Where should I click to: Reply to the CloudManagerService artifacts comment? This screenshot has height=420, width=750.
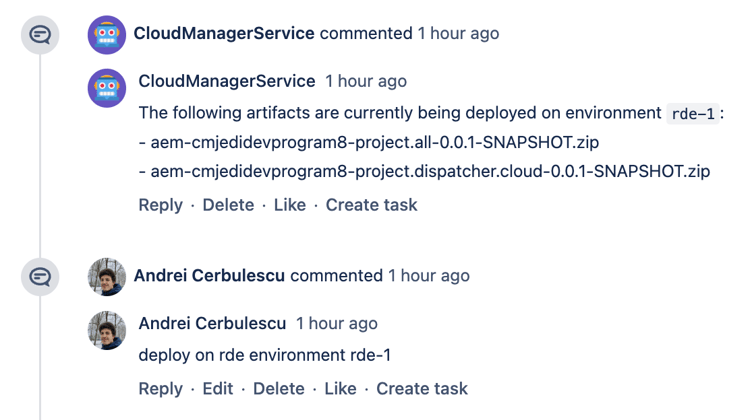(x=160, y=205)
